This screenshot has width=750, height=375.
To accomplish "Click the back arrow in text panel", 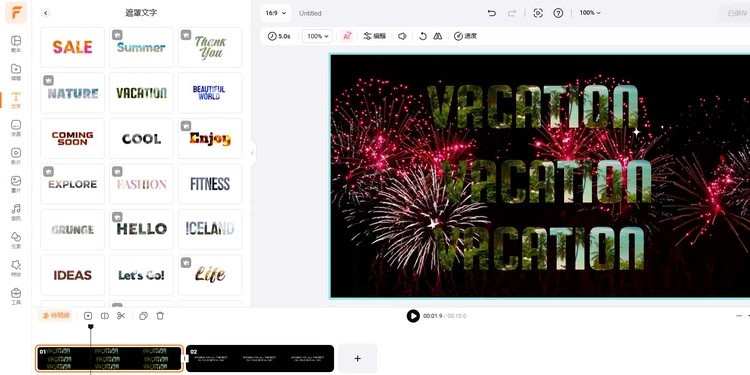I will click(x=46, y=13).
